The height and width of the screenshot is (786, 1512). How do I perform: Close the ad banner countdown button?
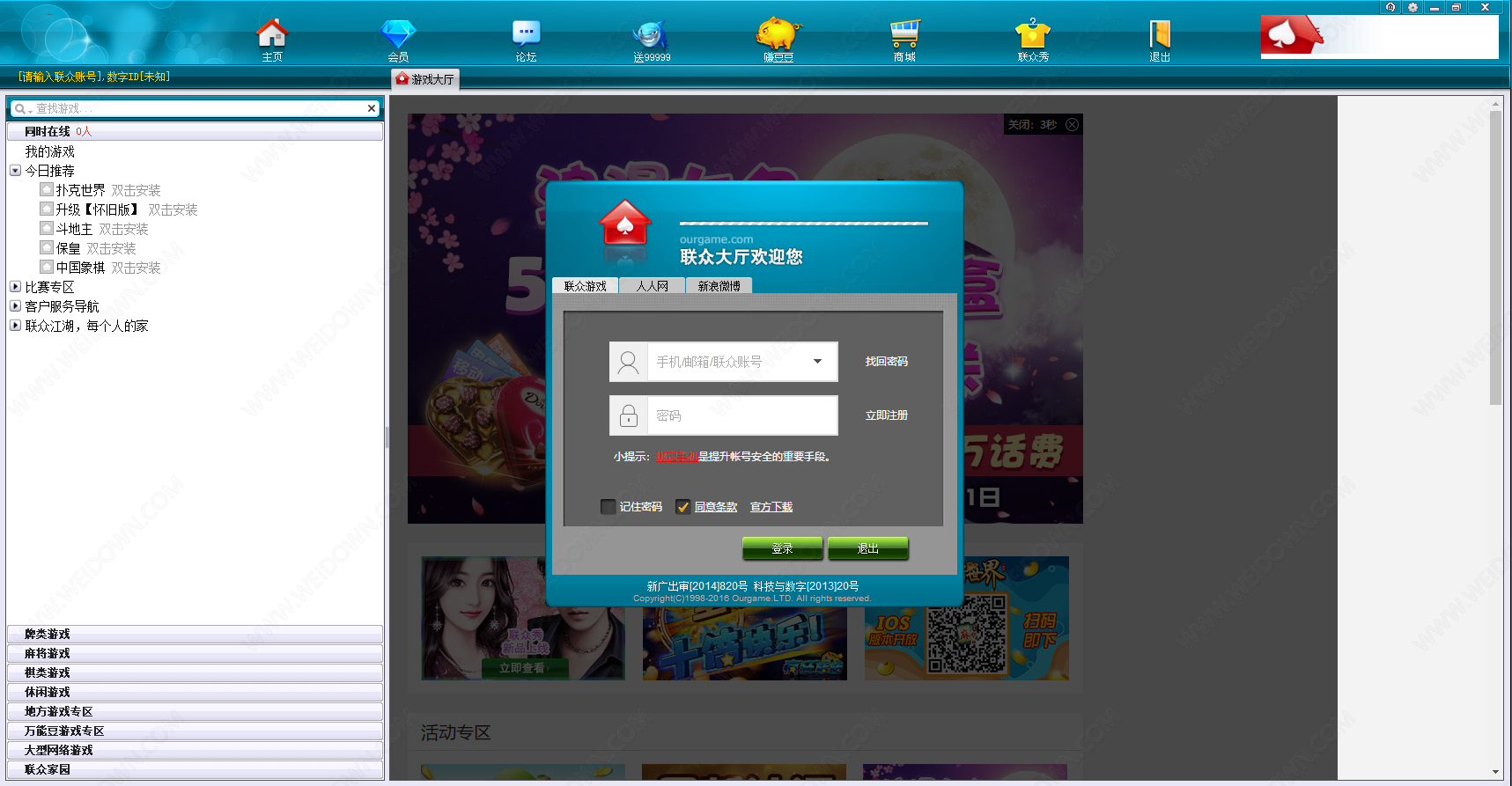pyautogui.click(x=1072, y=125)
